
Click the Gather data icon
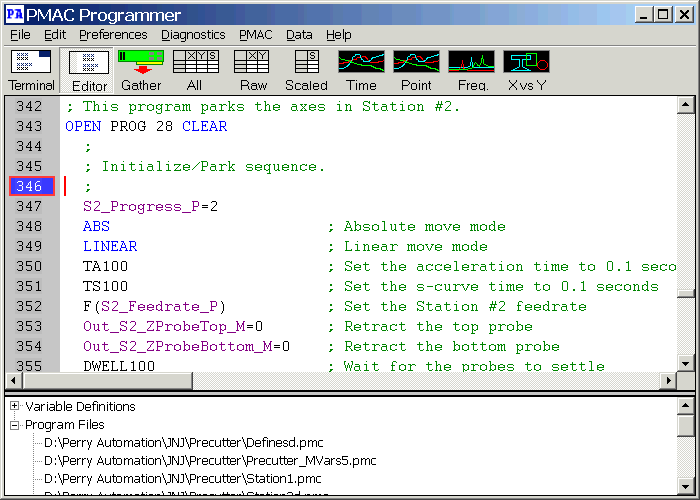pyautogui.click(x=141, y=70)
